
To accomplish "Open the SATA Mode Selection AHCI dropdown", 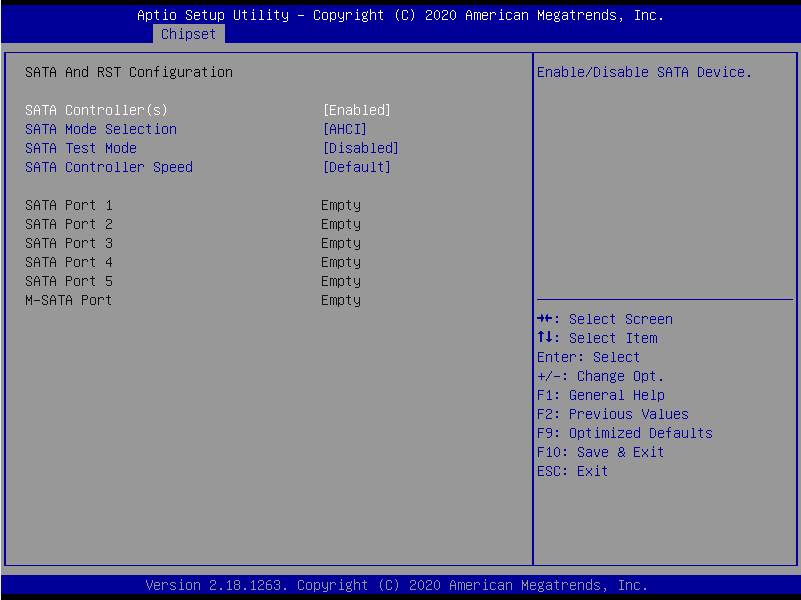I will (344, 129).
